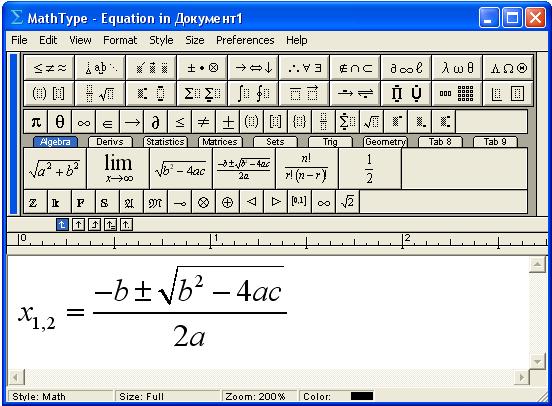Insert the not-equal sign
This screenshot has height=406, width=552.
[x=203, y=122]
